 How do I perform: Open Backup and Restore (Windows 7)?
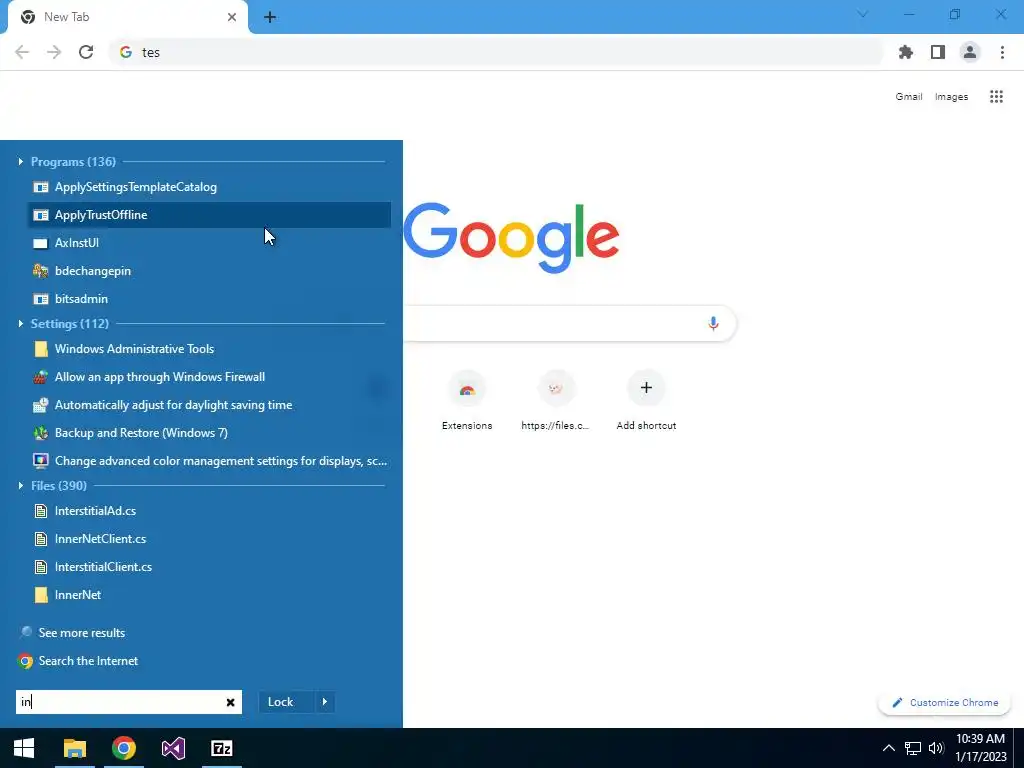pyautogui.click(x=209, y=433)
